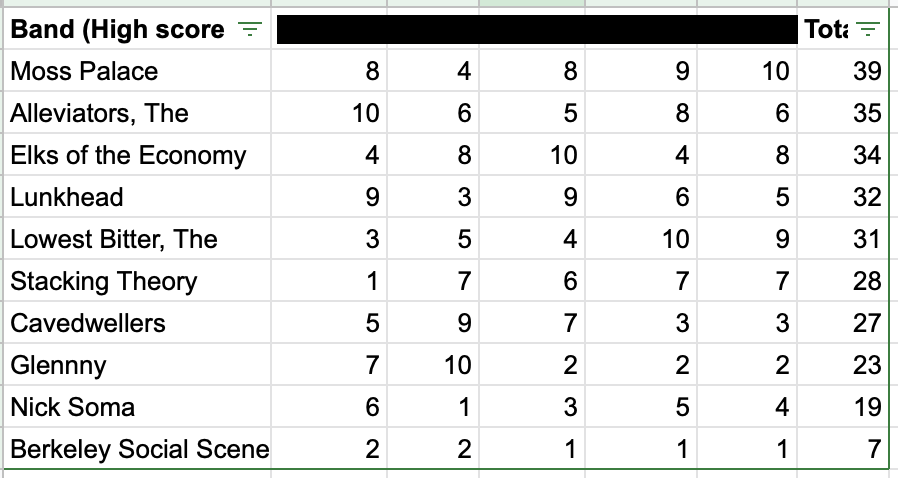The width and height of the screenshot is (898, 478).
Task: Click Moss Palace total value 39
Action: point(843,70)
